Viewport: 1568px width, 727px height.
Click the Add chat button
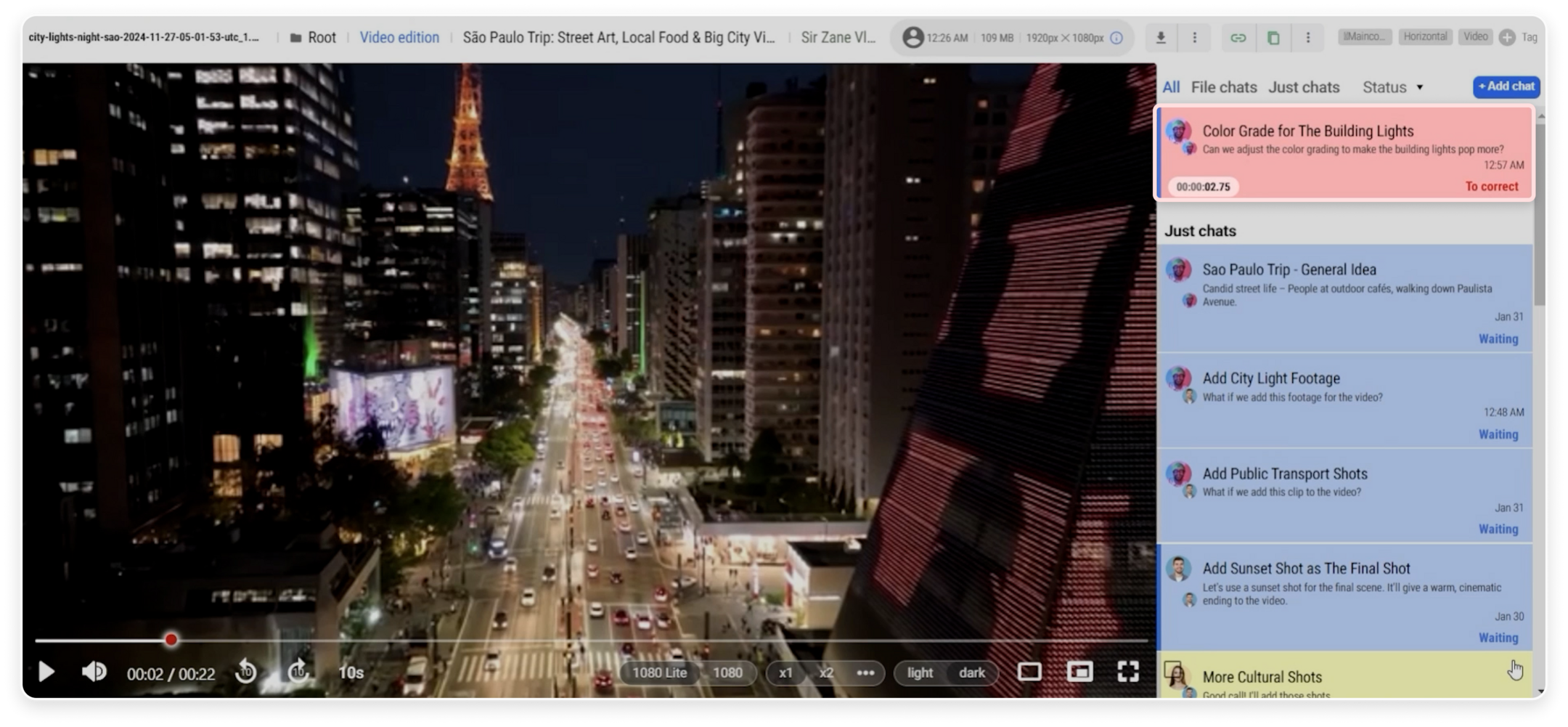coord(1506,86)
